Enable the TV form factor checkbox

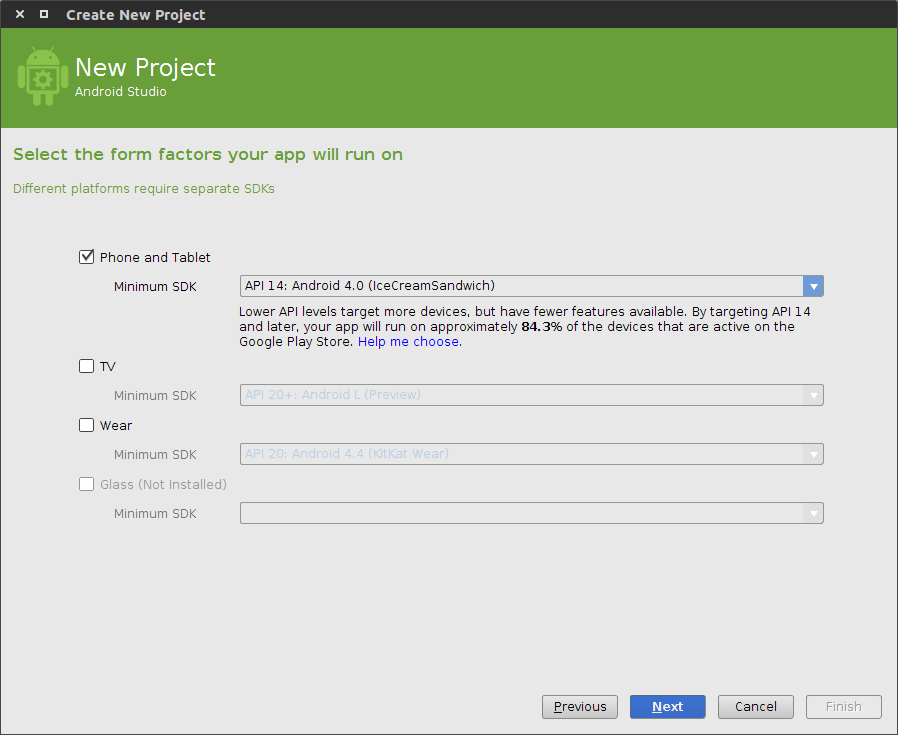click(86, 366)
